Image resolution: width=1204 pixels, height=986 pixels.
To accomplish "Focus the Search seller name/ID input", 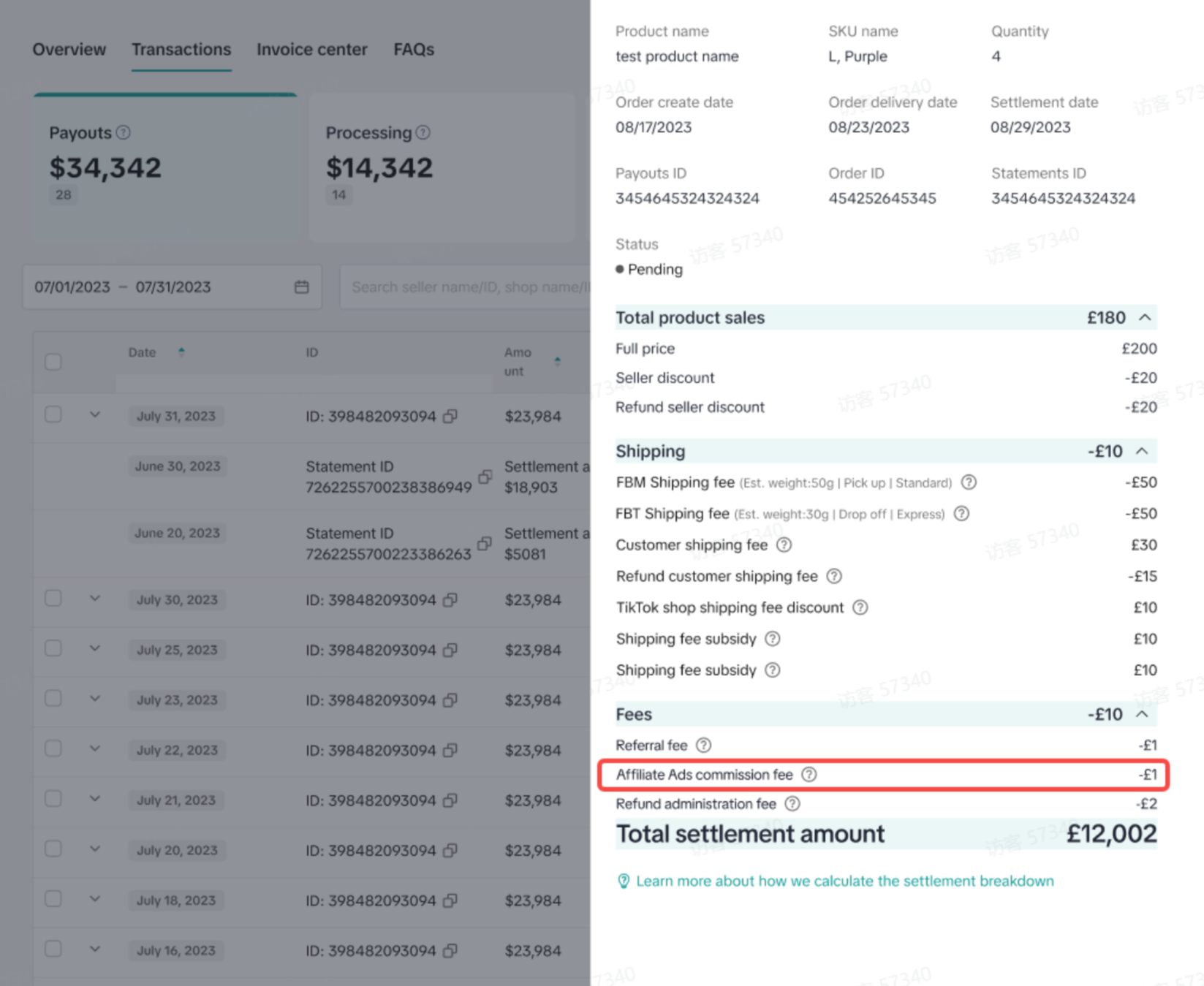I will (x=466, y=287).
